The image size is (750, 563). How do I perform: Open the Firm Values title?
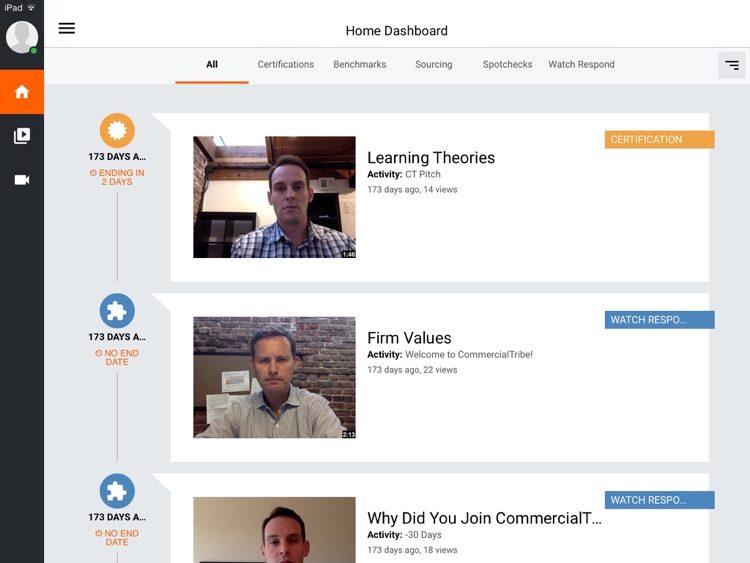pyautogui.click(x=409, y=338)
